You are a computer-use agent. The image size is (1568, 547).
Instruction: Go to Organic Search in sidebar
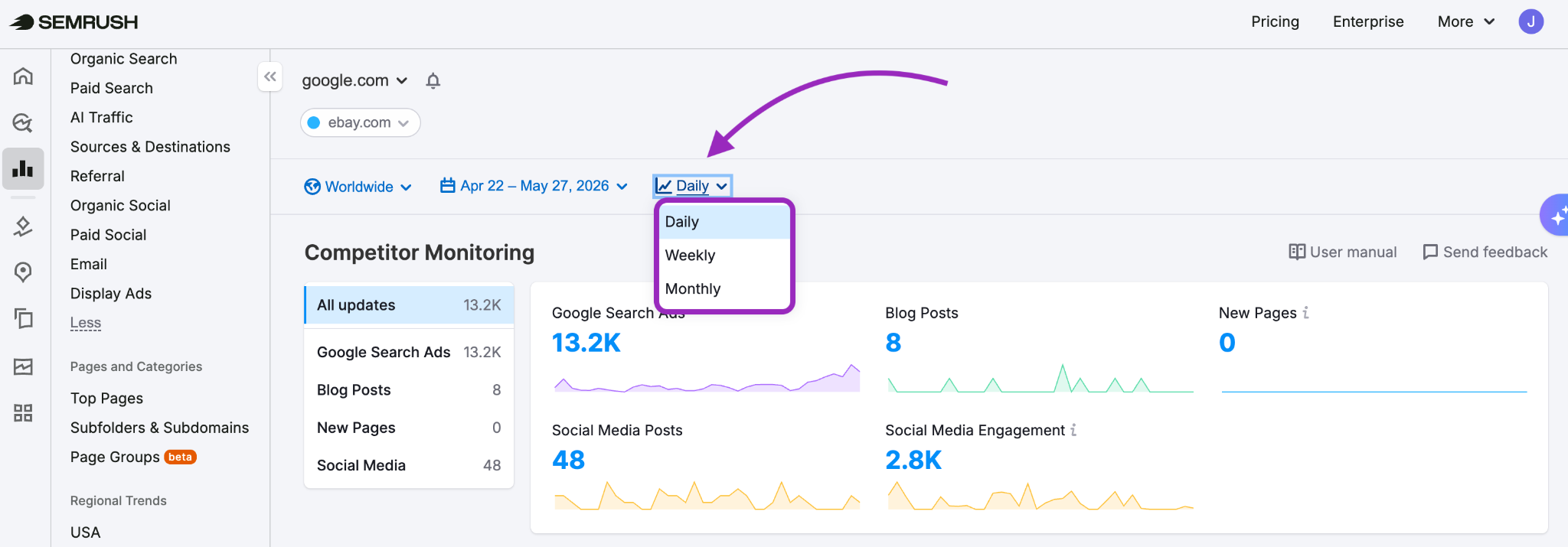click(123, 59)
